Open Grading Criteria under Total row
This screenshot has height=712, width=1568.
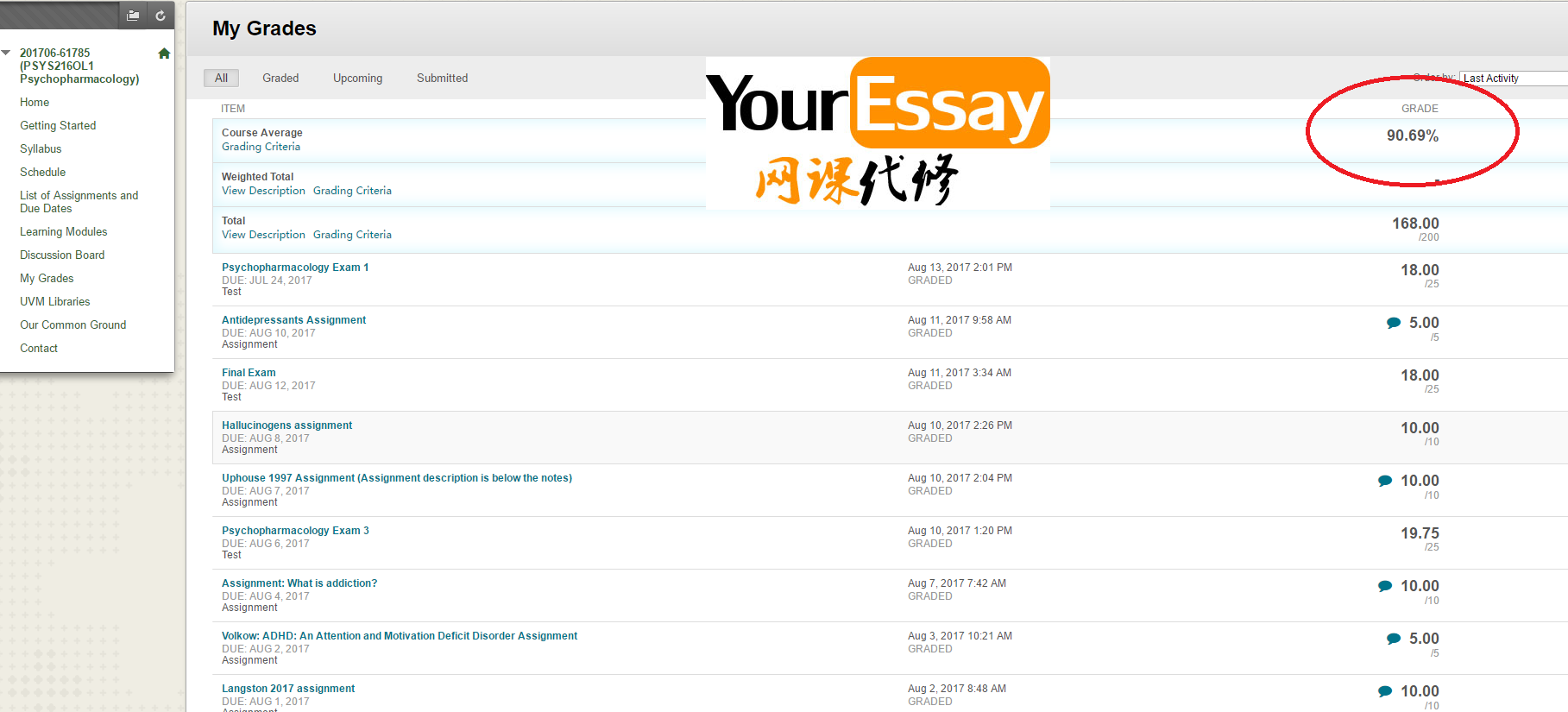(352, 235)
